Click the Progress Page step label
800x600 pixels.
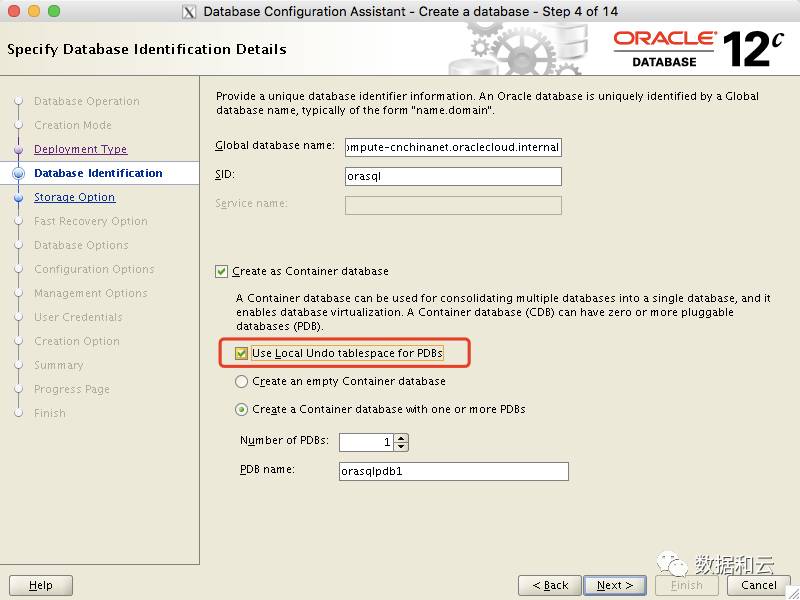point(72,389)
